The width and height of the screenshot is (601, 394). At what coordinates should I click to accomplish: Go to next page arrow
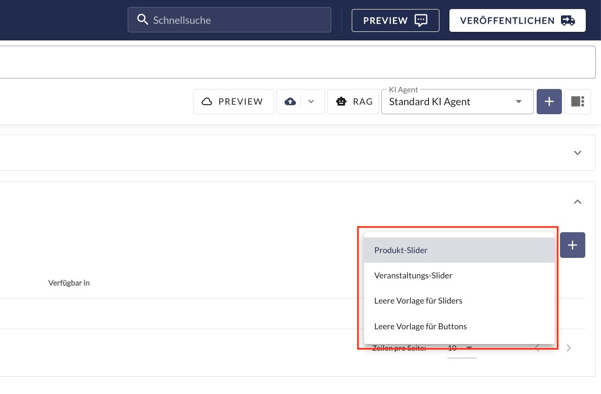(568, 348)
